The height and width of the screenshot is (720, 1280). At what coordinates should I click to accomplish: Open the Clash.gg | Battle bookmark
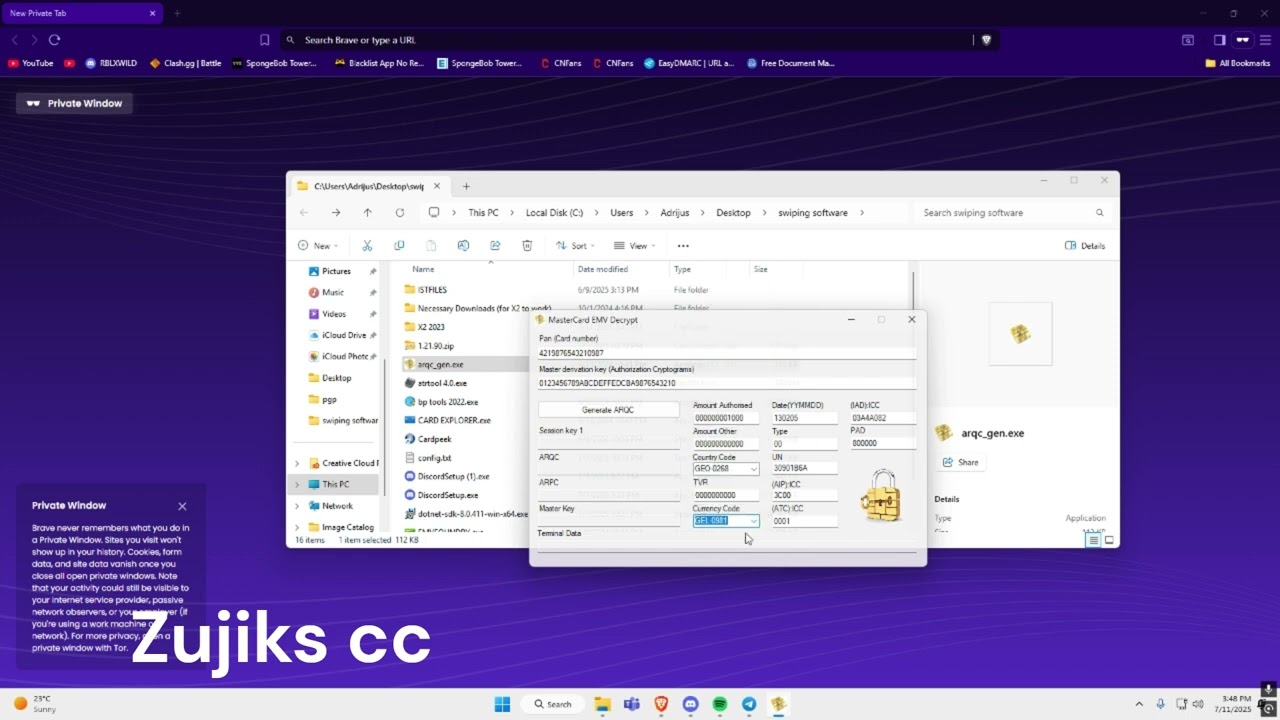(186, 63)
